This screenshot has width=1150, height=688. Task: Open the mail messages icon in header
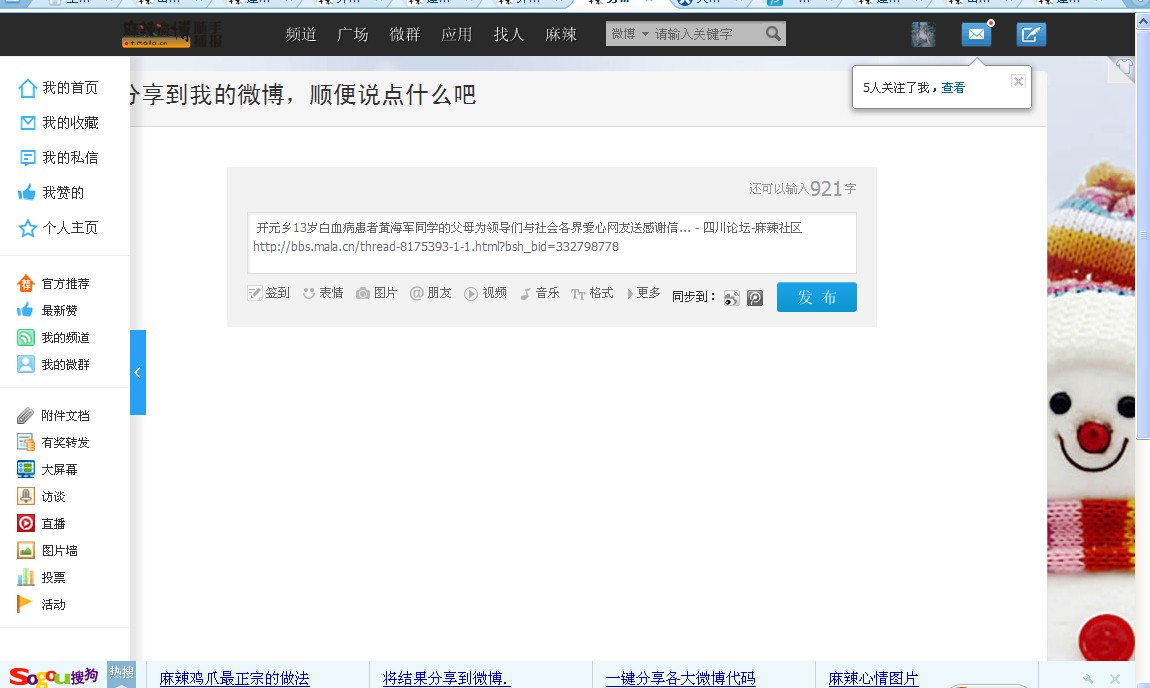(976, 35)
